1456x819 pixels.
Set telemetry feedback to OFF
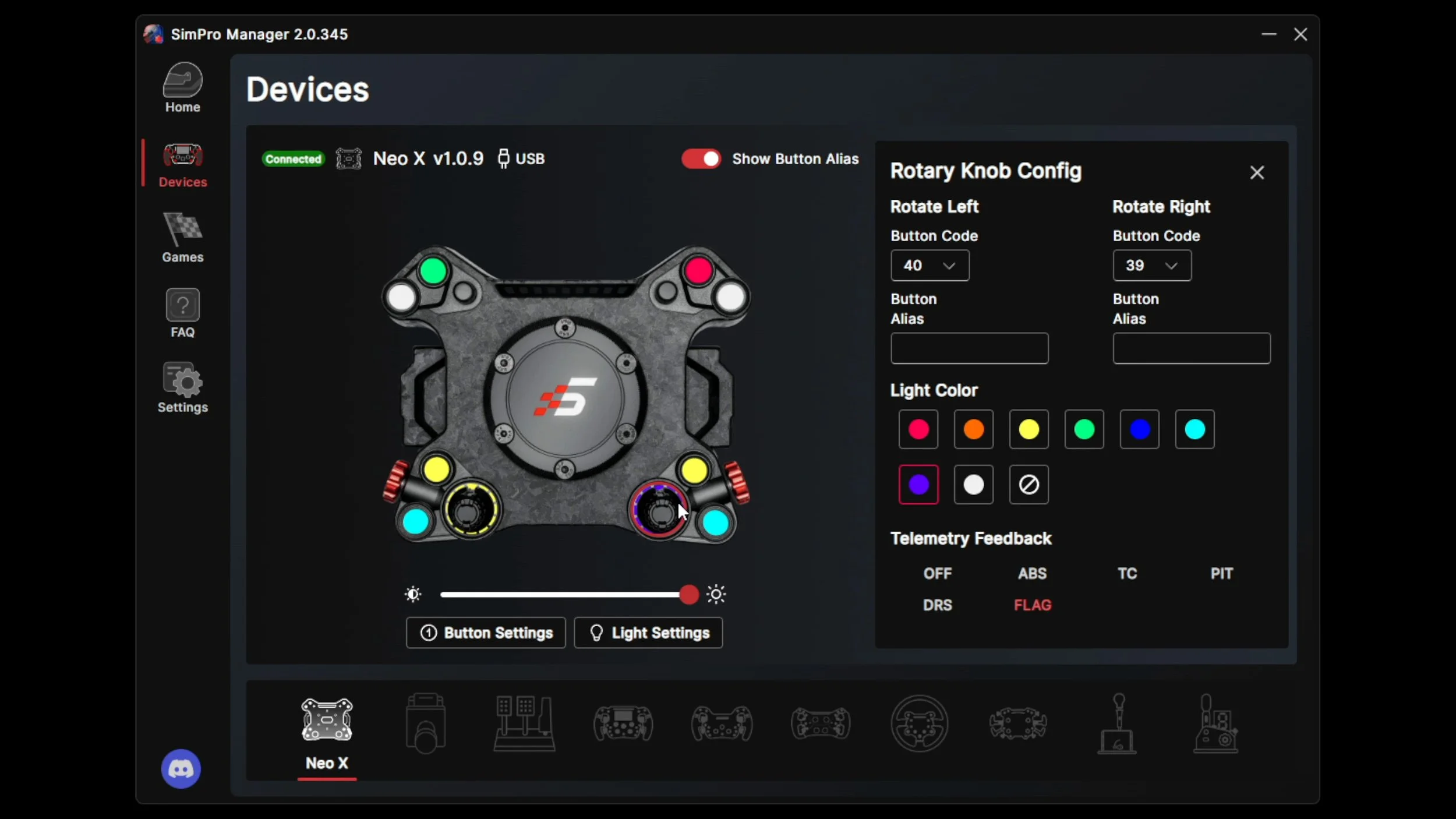[x=937, y=573]
